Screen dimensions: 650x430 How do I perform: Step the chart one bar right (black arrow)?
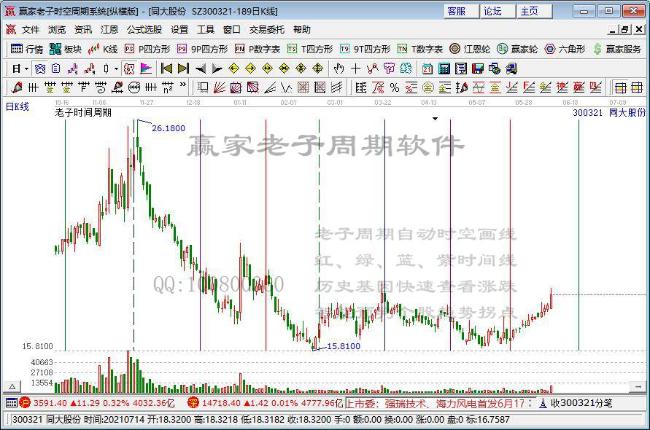pos(217,68)
